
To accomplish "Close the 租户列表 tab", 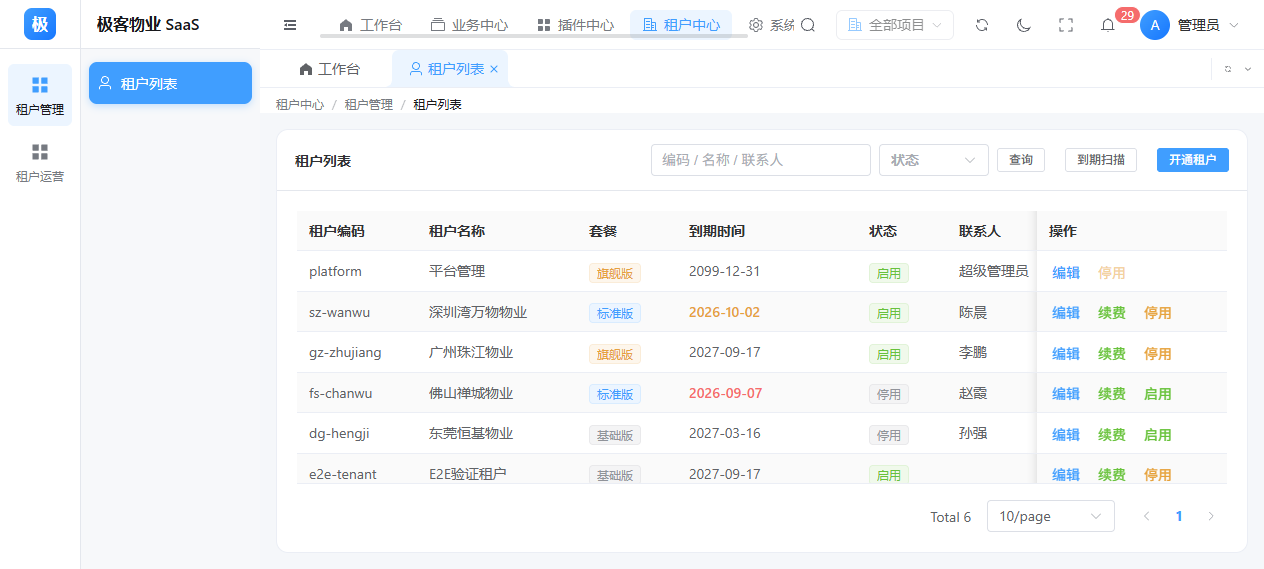I will pos(494,69).
